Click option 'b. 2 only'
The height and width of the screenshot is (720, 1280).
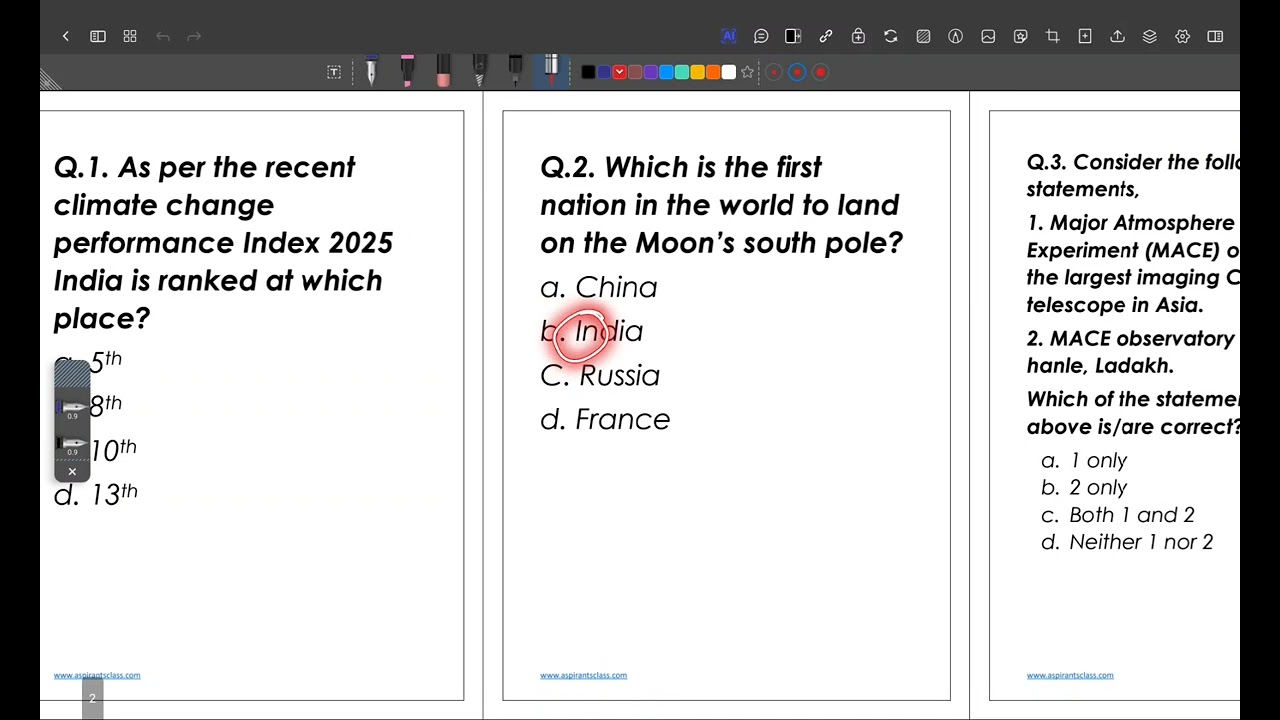coord(1084,488)
